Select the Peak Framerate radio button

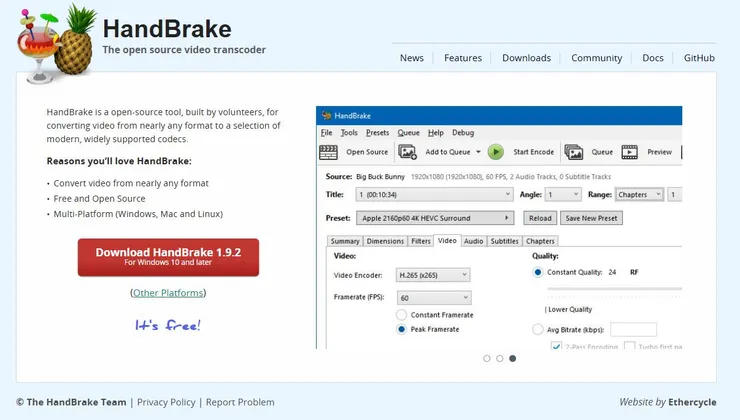click(x=402, y=329)
